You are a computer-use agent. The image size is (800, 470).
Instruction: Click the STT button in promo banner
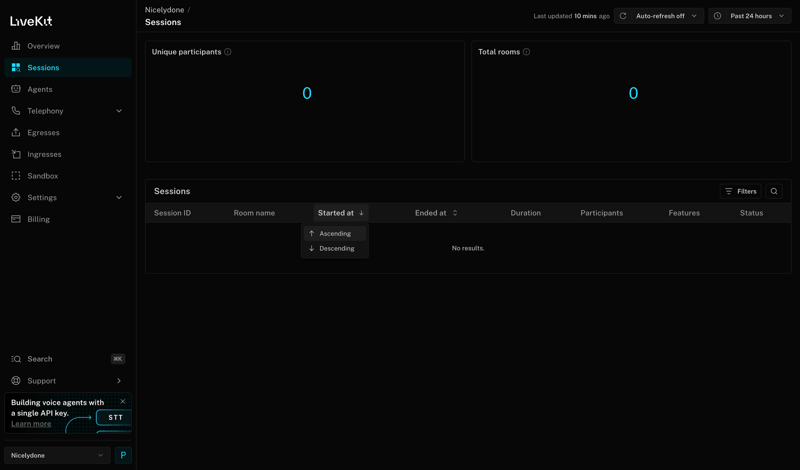click(x=114, y=417)
